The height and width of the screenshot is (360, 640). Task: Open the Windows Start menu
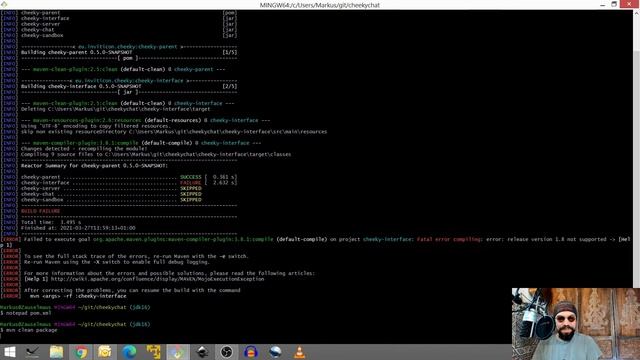pos(9,352)
